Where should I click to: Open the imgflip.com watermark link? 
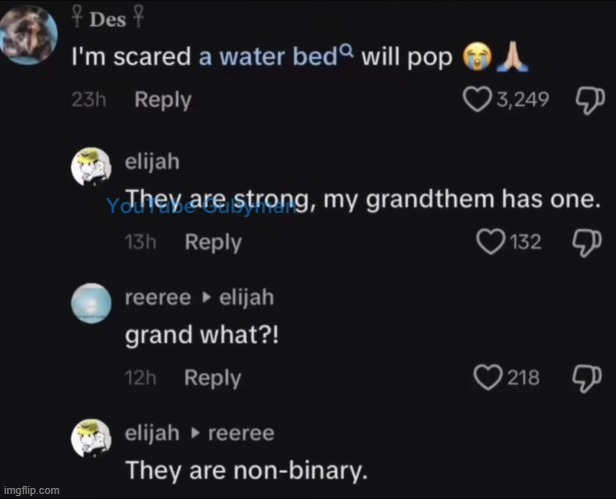point(32,490)
